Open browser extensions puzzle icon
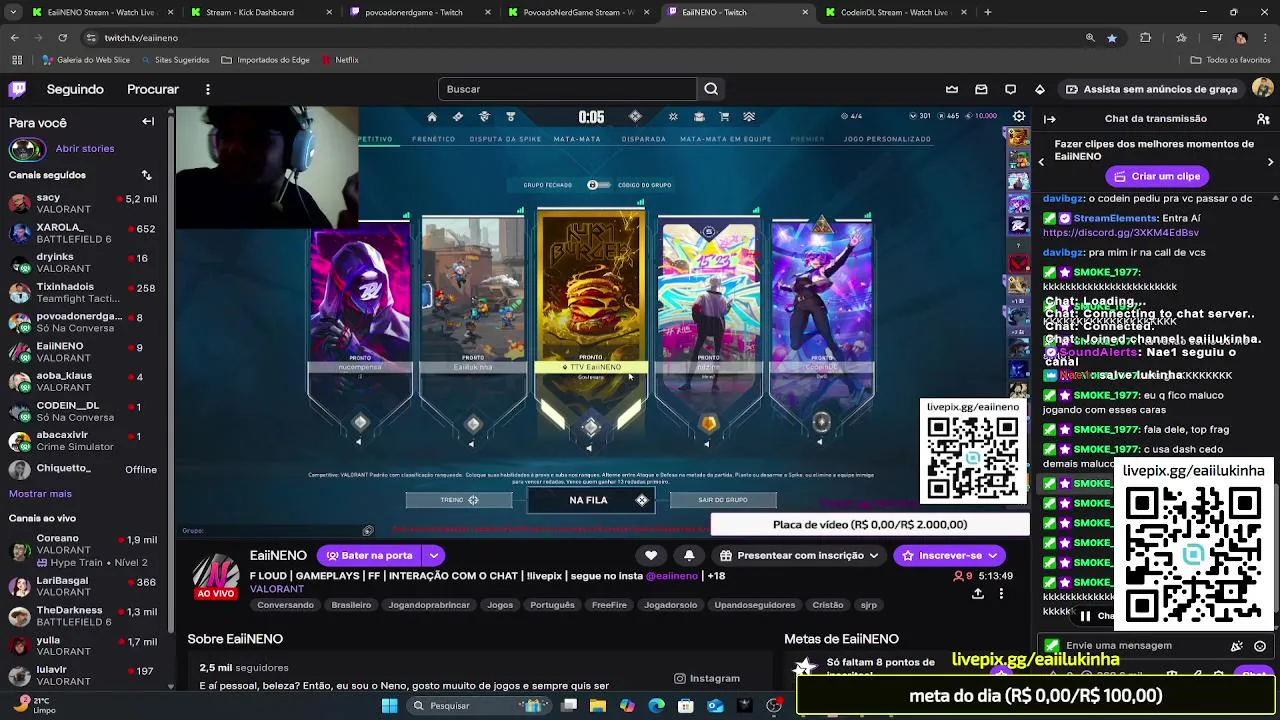This screenshot has height=720, width=1280. [x=1146, y=38]
